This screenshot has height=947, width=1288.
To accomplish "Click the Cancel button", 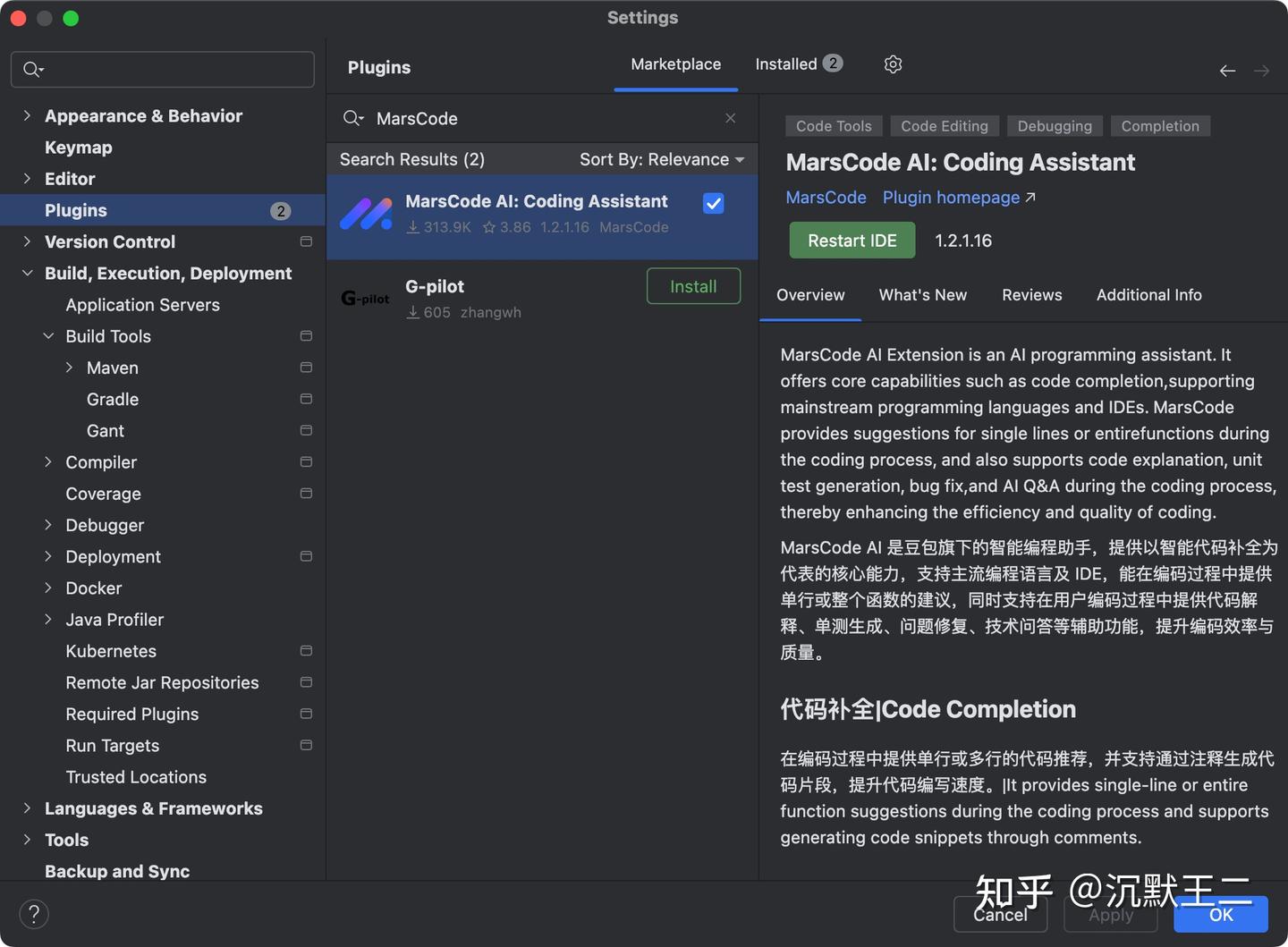I will tap(1000, 914).
